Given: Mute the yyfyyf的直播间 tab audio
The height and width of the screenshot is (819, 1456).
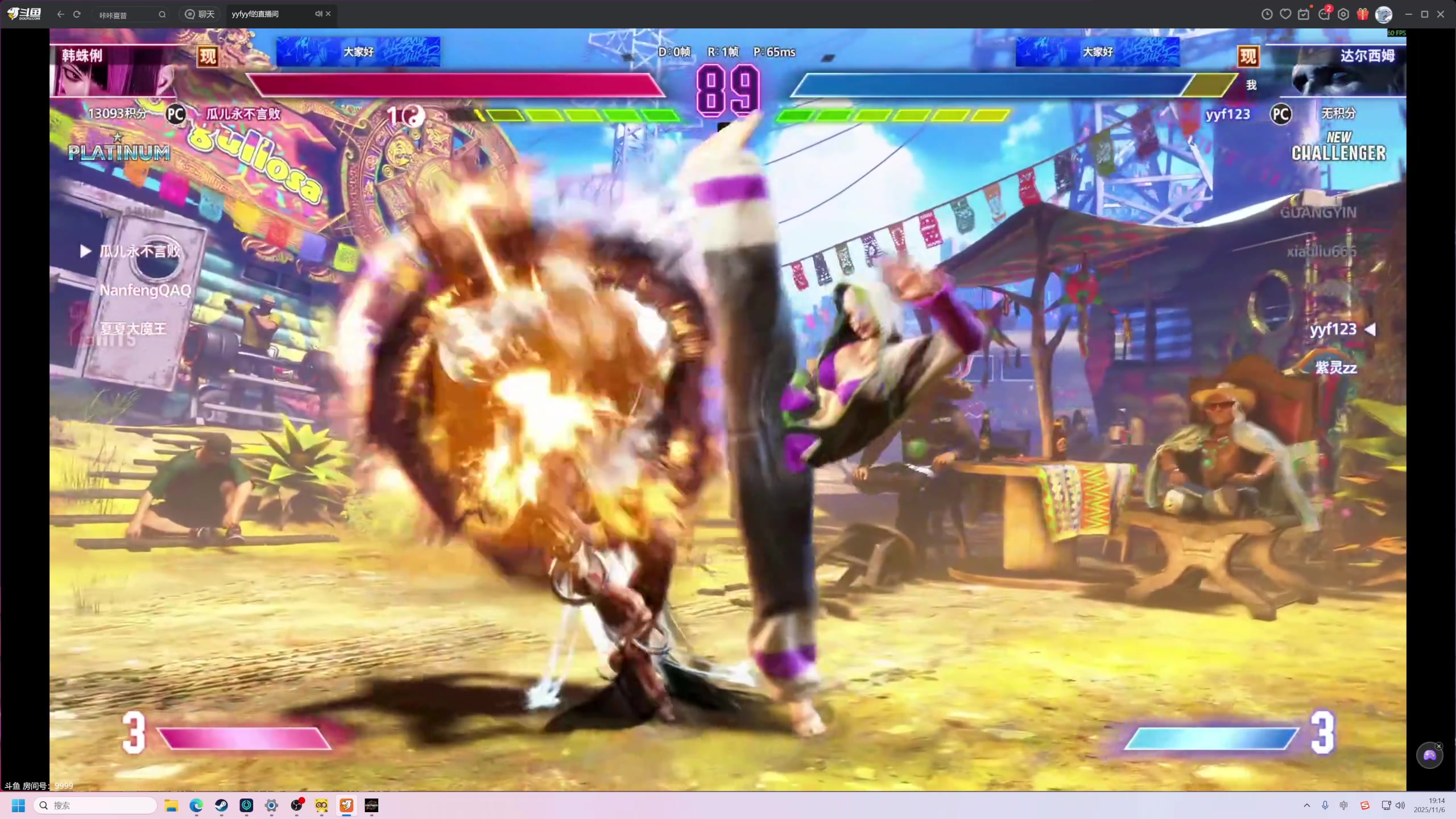Looking at the screenshot, I should coord(318,14).
